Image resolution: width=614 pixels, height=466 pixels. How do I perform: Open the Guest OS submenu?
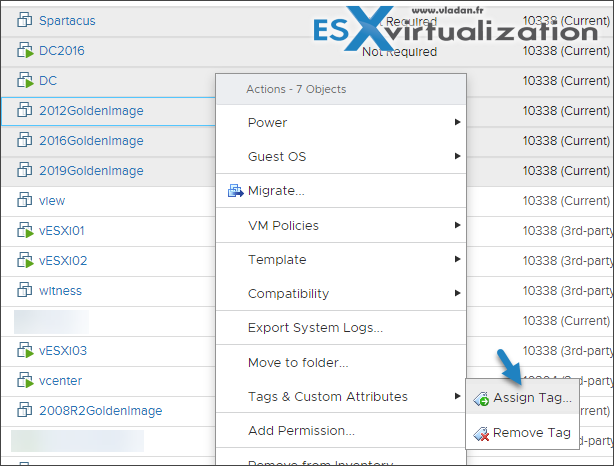(341, 157)
